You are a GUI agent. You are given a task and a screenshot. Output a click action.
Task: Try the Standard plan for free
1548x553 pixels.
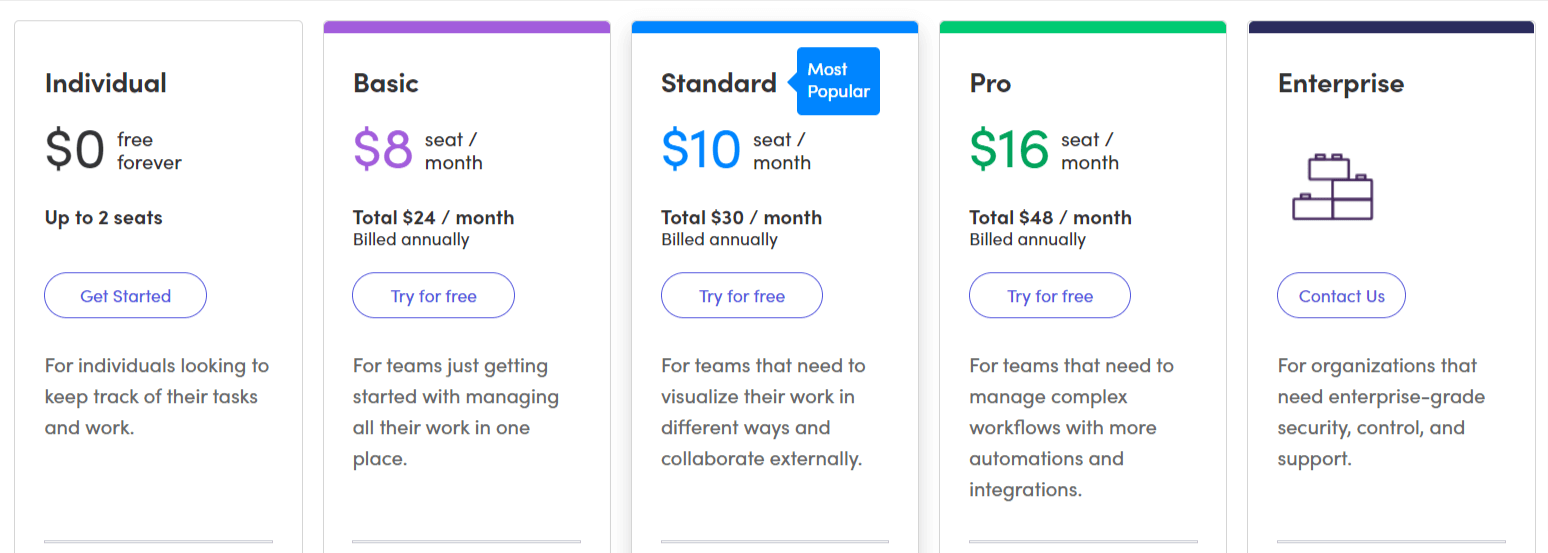click(742, 296)
